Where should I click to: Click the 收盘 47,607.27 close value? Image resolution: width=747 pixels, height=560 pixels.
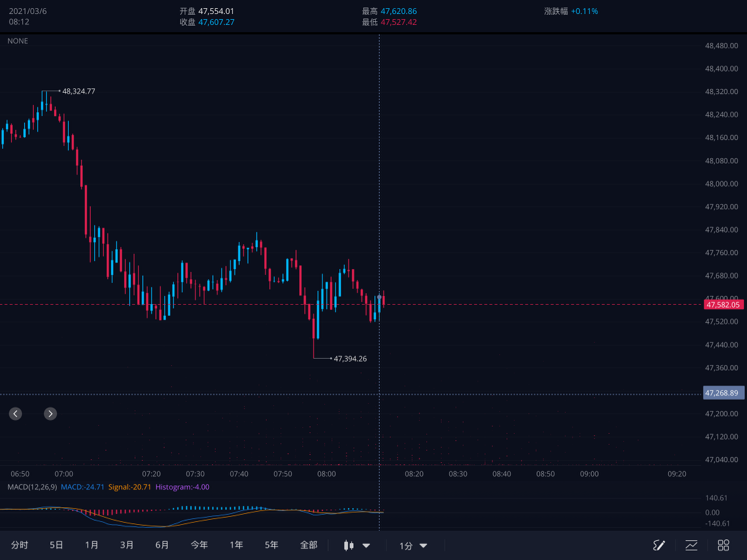coord(207,22)
